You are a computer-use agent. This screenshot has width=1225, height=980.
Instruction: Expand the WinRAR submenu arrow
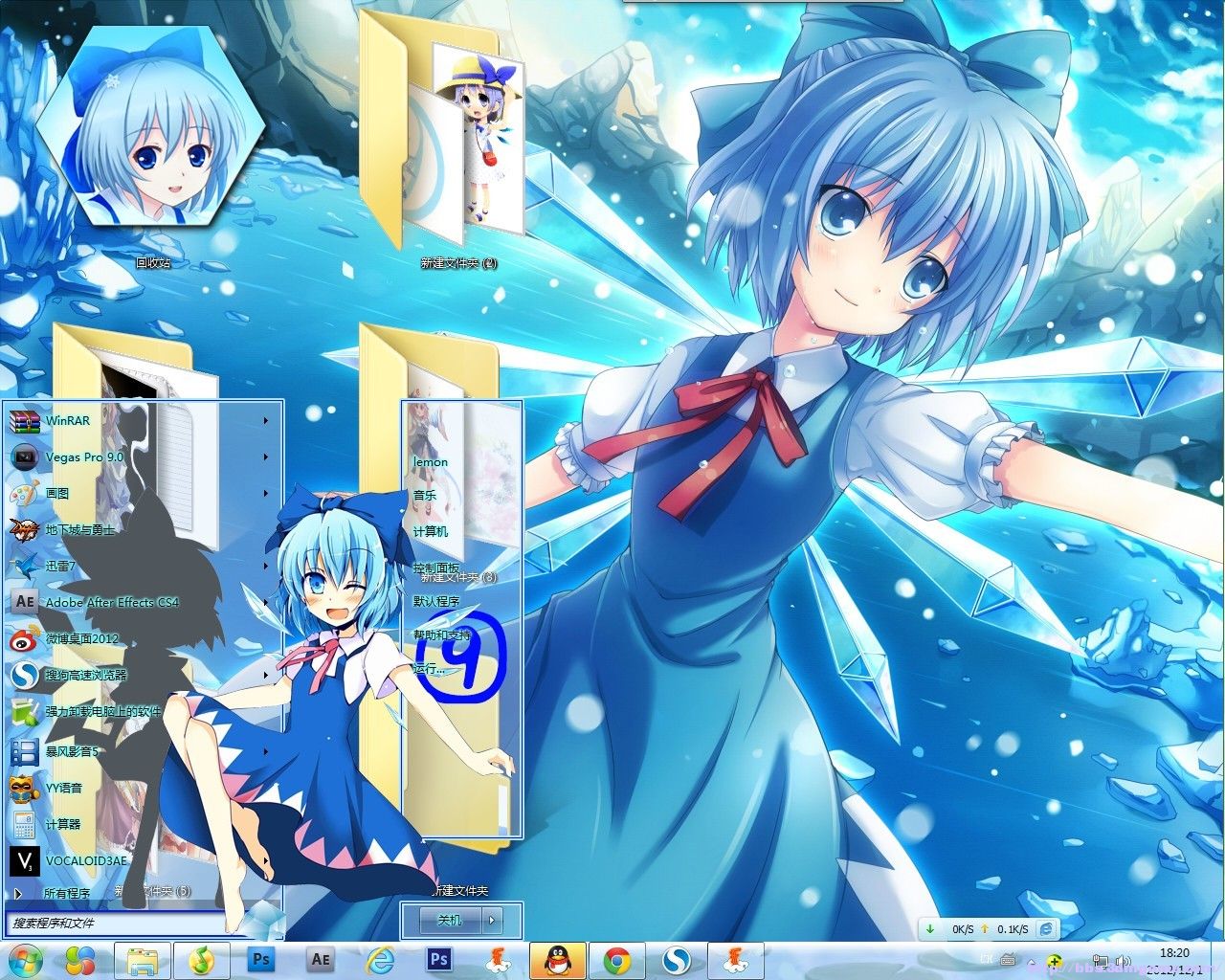pyautogui.click(x=265, y=421)
